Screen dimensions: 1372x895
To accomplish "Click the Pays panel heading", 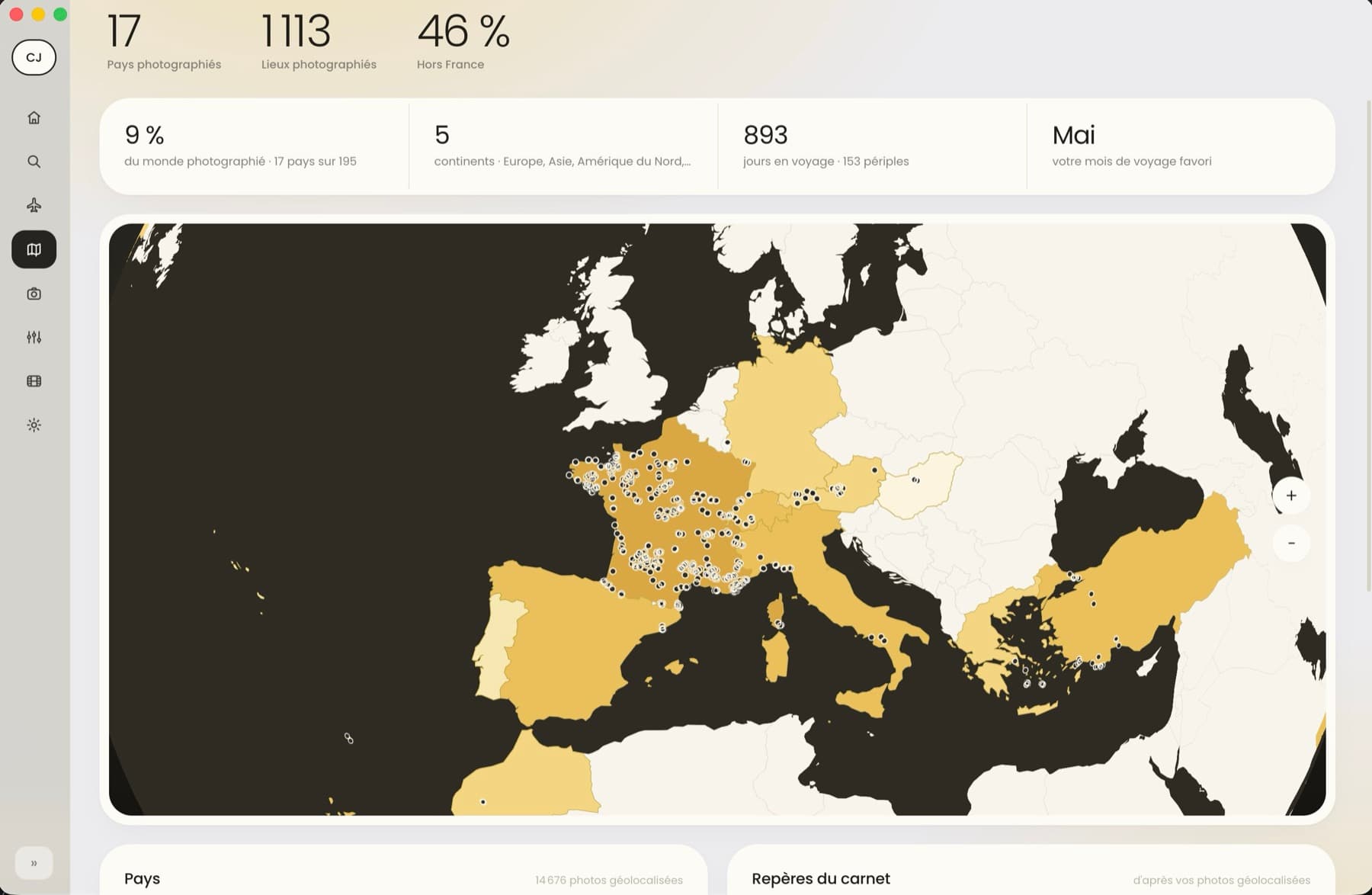I will (142, 878).
